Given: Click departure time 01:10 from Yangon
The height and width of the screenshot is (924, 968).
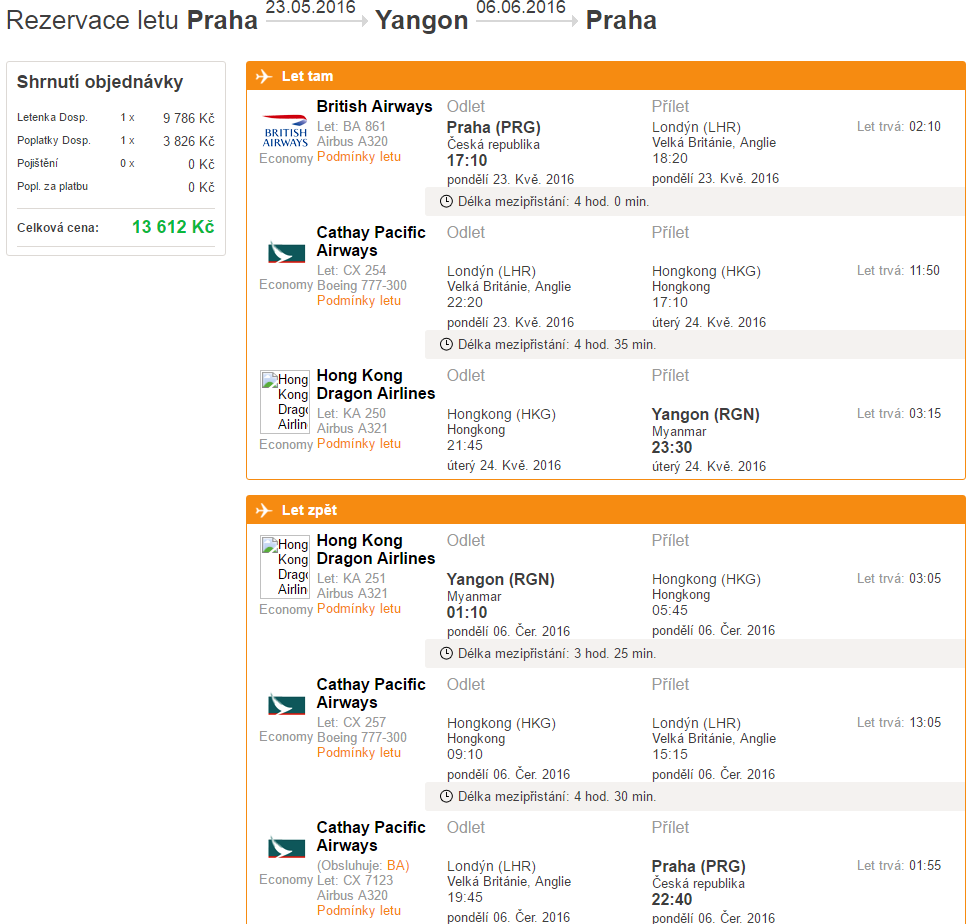Looking at the screenshot, I should tap(467, 612).
